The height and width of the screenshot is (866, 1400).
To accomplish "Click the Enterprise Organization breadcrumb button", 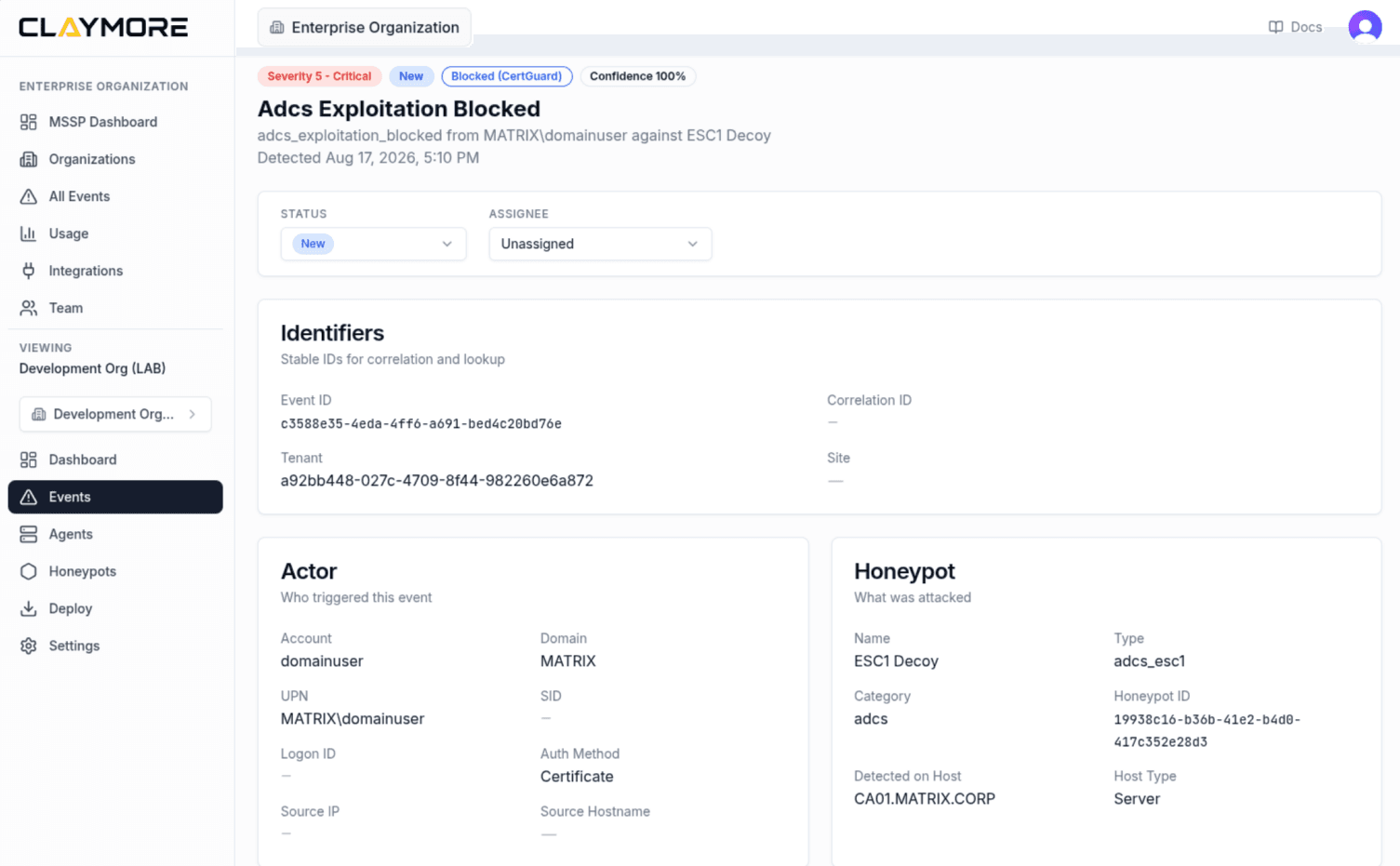I will pos(365,28).
